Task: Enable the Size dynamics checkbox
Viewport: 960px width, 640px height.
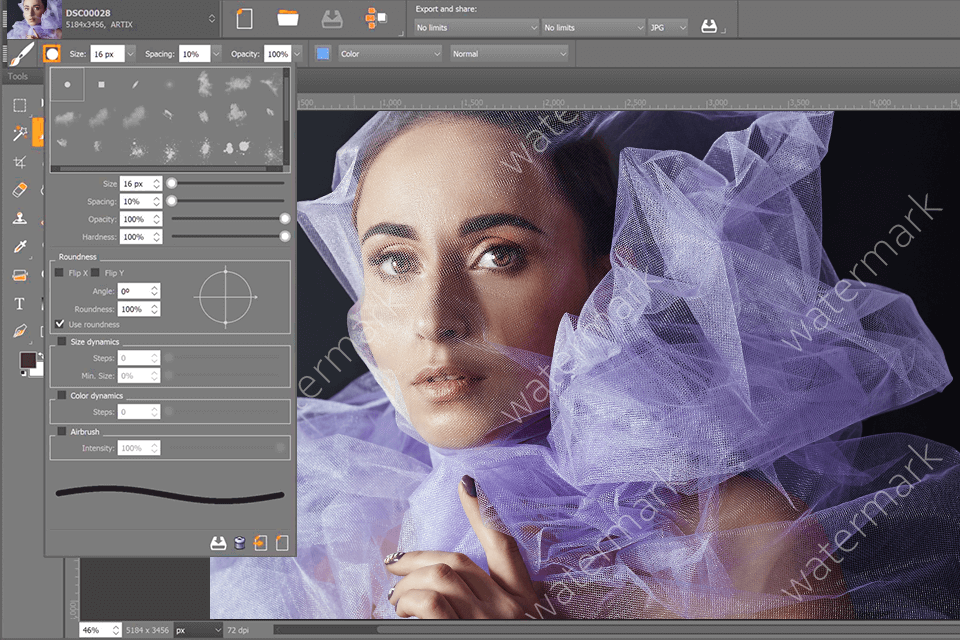Action: click(x=61, y=342)
